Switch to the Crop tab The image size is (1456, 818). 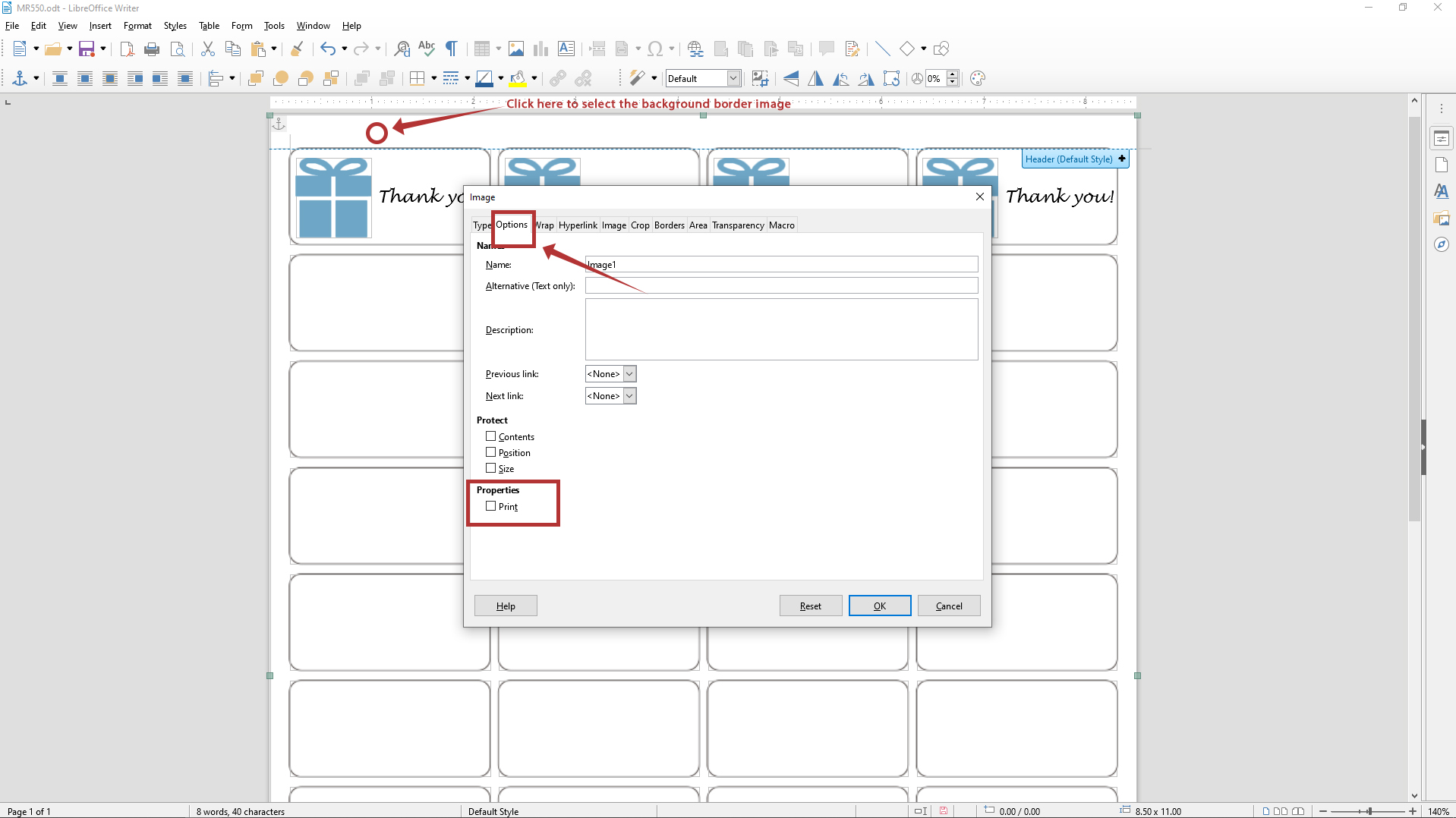(x=640, y=225)
